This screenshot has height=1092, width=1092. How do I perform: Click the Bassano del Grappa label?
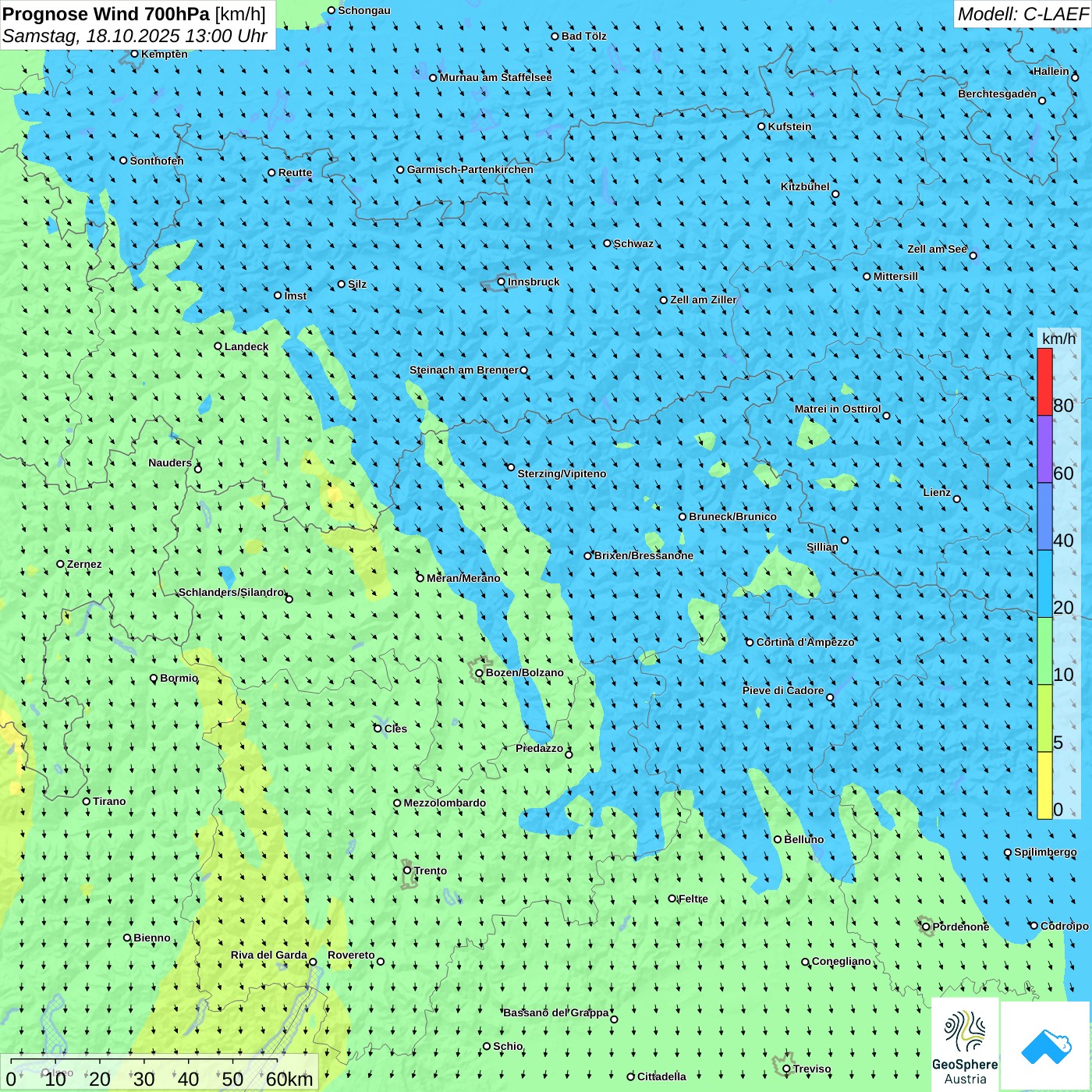click(x=556, y=1012)
